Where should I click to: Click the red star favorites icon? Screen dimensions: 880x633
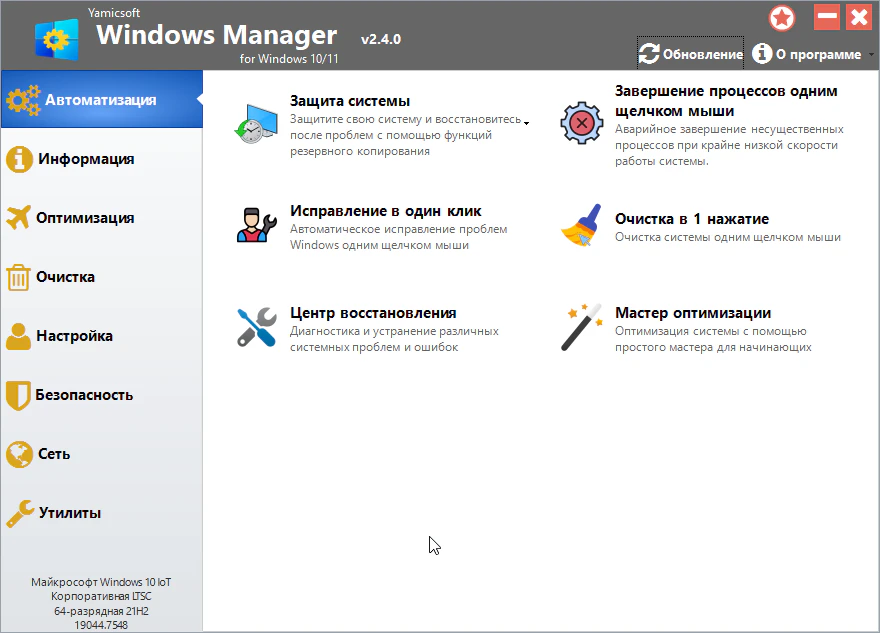782,19
